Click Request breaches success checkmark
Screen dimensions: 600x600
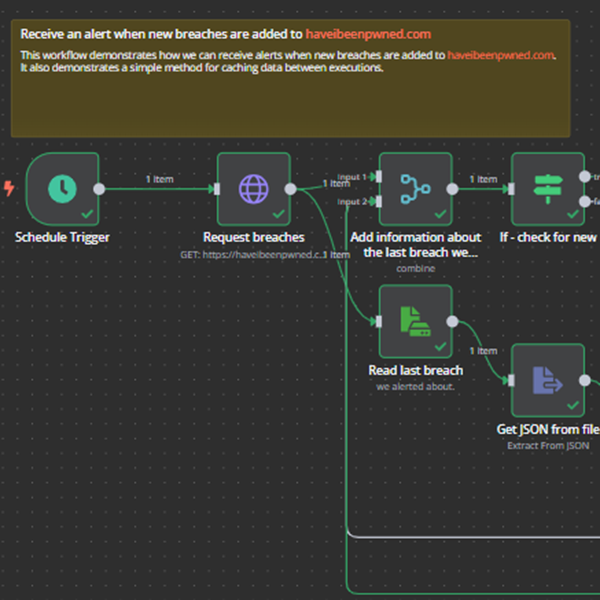coord(279,214)
